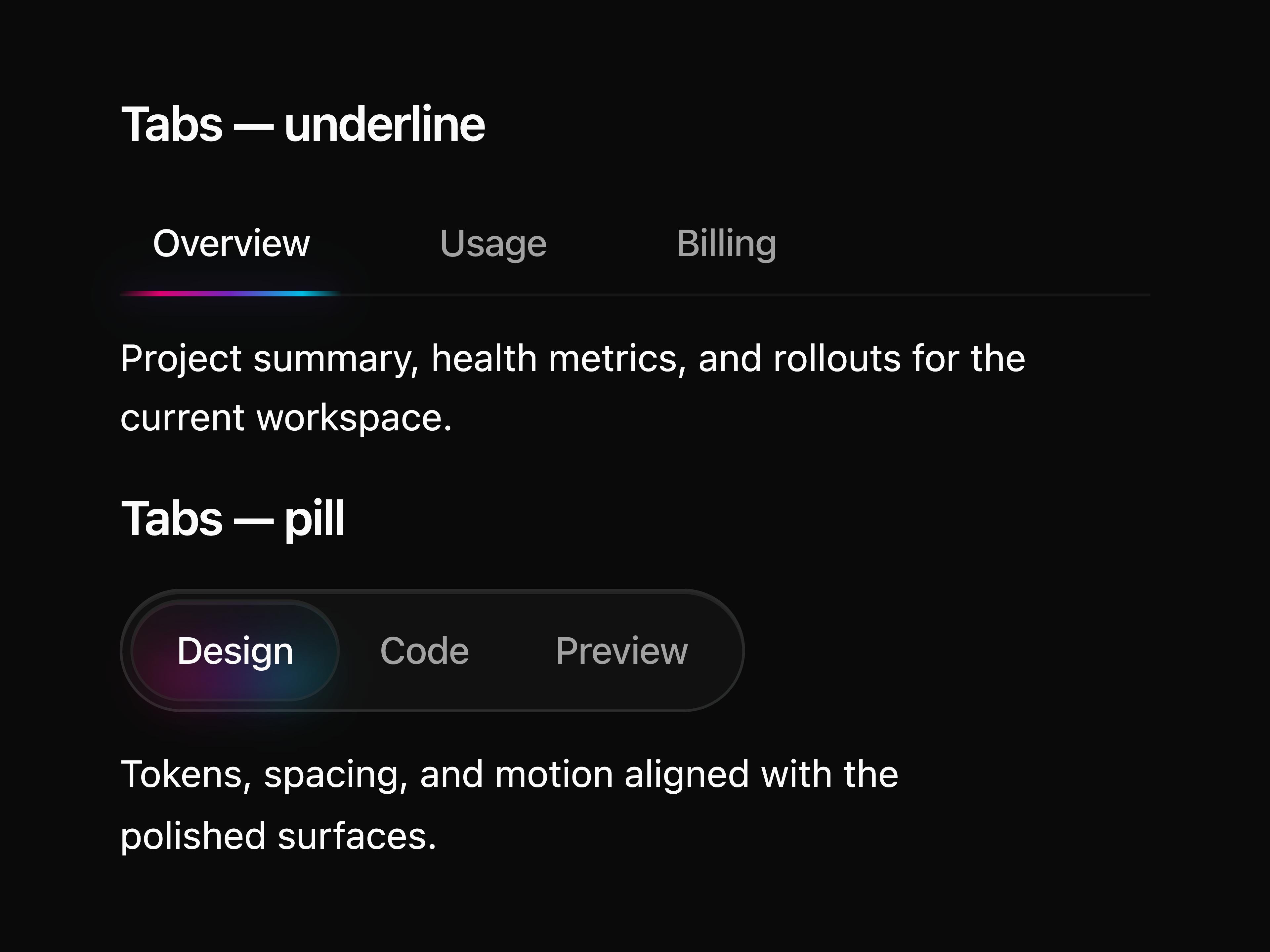Click the 'Project summary, health metrics' text line
Image resolution: width=1270 pixels, height=952 pixels.
[x=573, y=359]
